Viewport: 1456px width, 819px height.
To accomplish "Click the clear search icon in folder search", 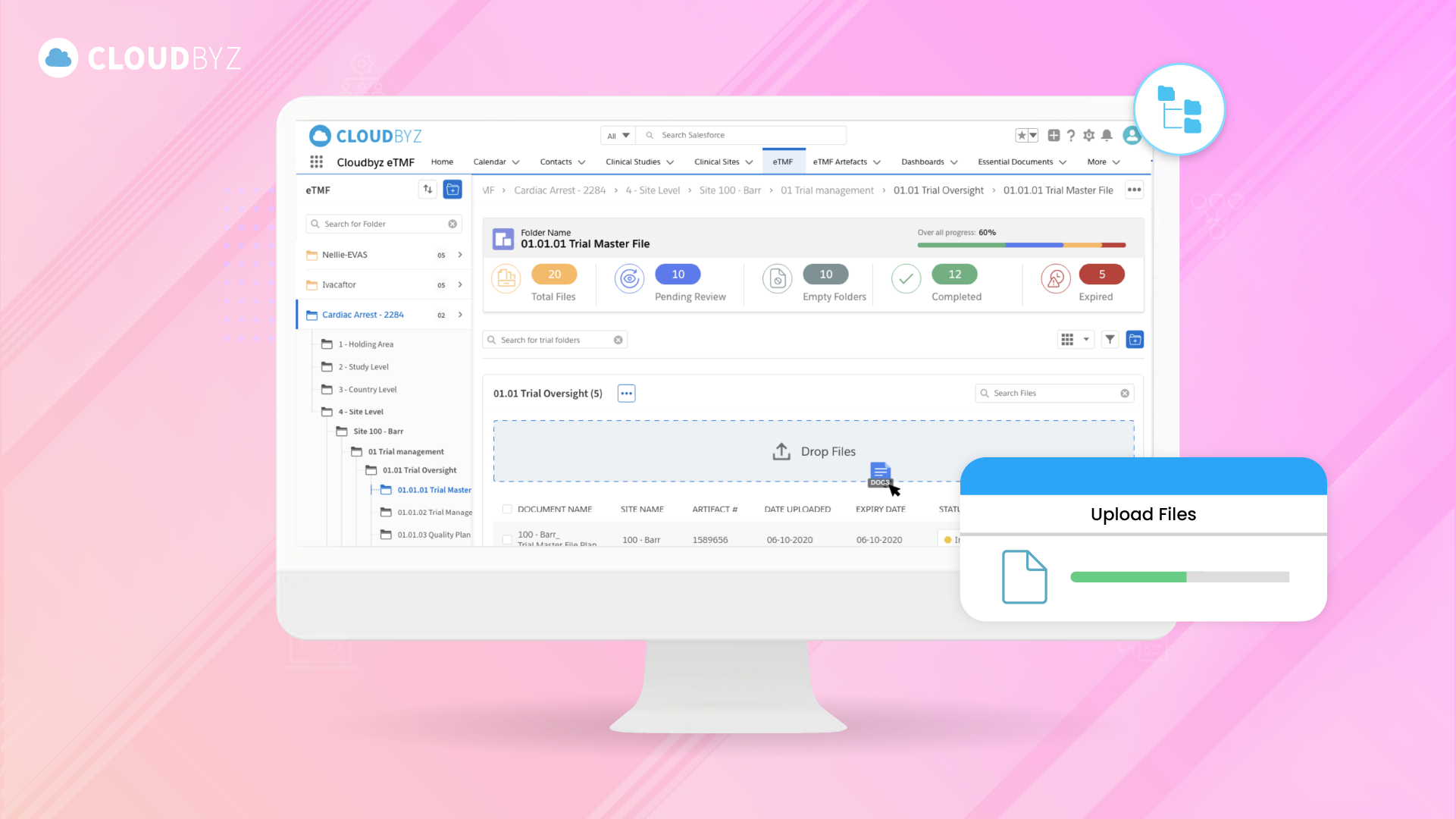I will coord(452,223).
